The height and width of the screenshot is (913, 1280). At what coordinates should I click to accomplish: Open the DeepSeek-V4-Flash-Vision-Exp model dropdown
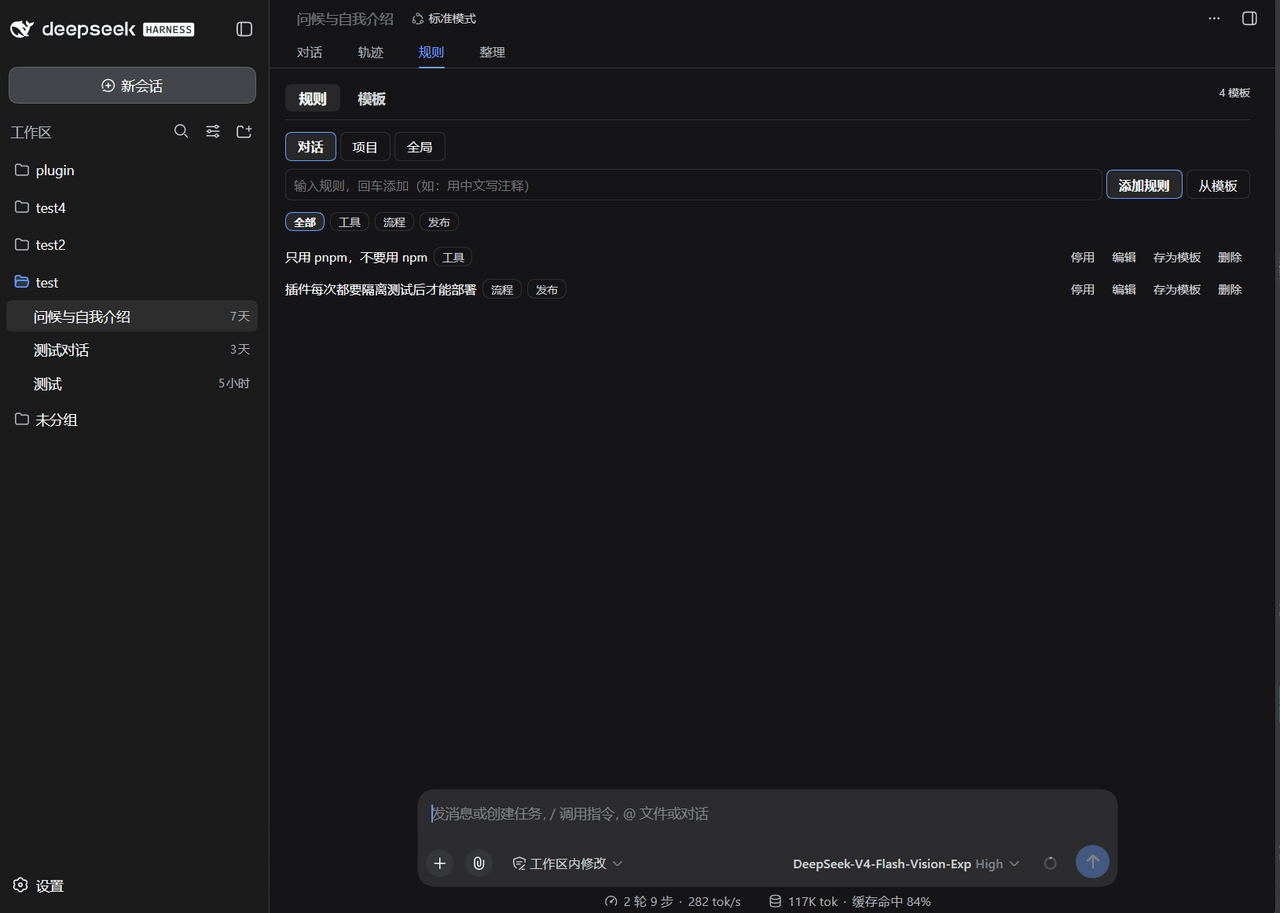pyautogui.click(x=906, y=863)
